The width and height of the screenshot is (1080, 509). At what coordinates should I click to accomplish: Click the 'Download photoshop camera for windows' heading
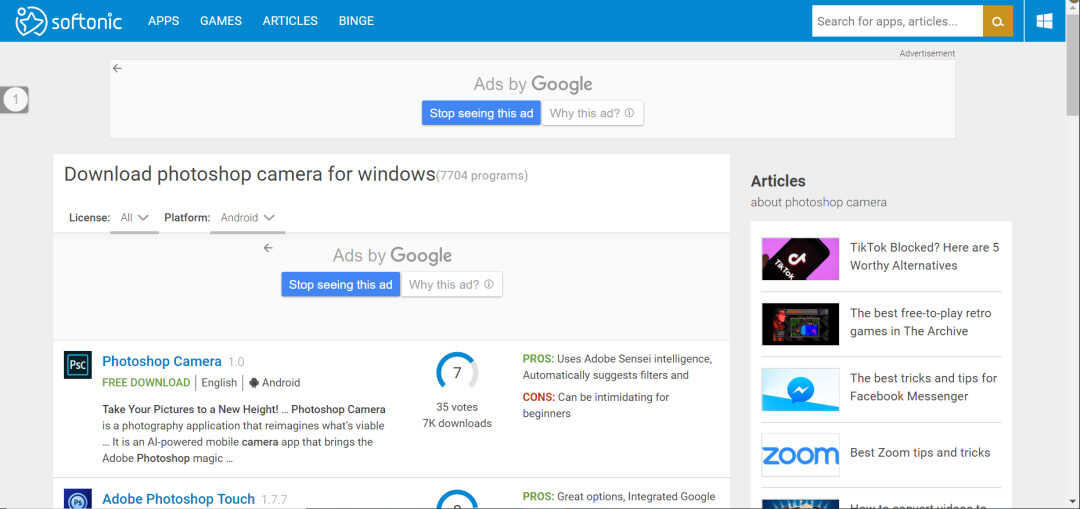(x=249, y=174)
